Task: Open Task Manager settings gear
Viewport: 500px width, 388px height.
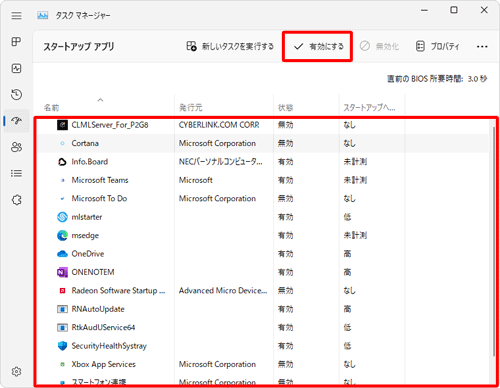Action: [x=16, y=371]
